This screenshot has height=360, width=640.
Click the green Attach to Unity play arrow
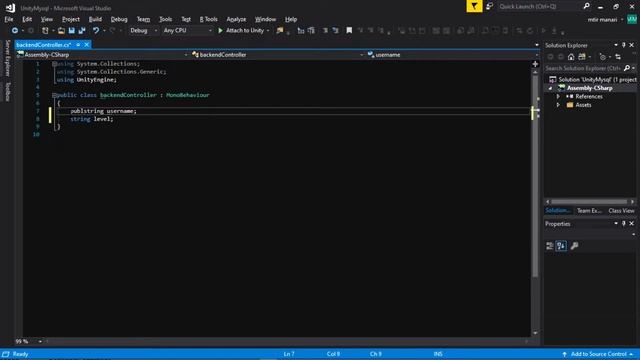point(220,31)
